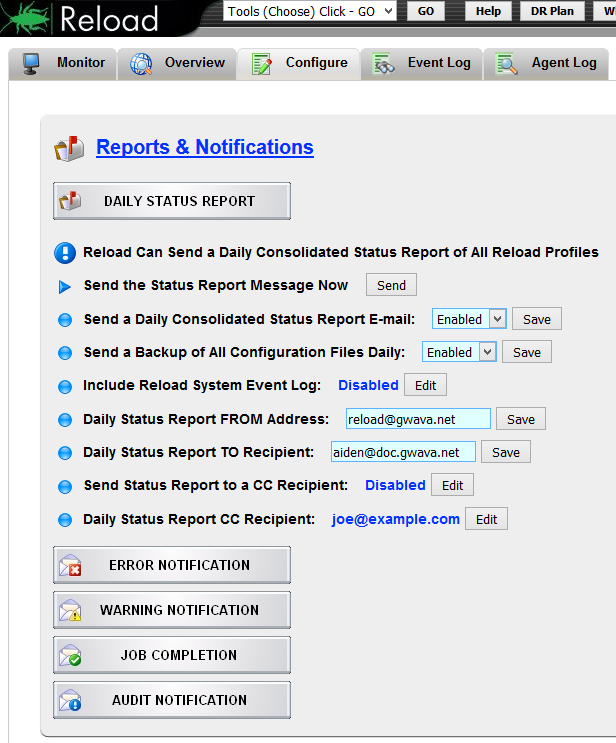
Task: Switch to the Monitor tab
Action: point(62,63)
